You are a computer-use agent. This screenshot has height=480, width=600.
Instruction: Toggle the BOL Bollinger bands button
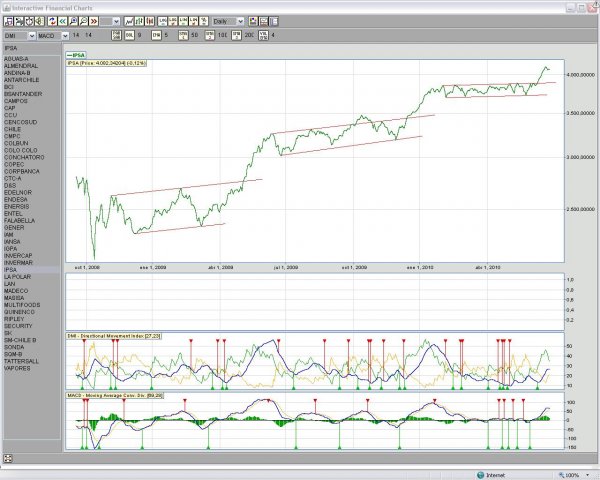point(130,35)
